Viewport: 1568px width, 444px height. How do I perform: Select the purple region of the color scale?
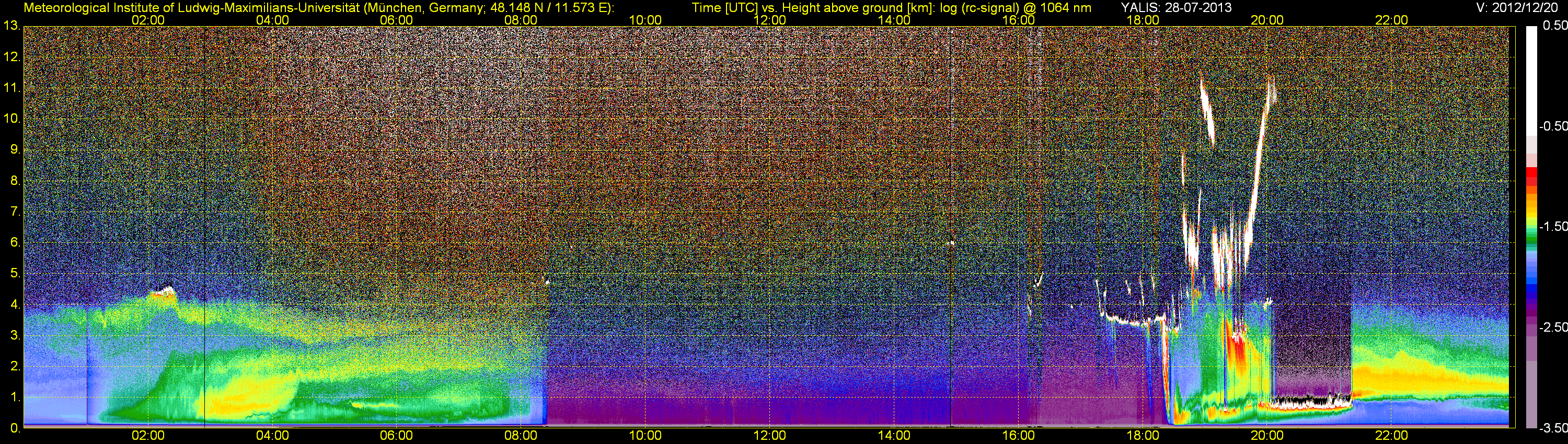pyautogui.click(x=1531, y=316)
